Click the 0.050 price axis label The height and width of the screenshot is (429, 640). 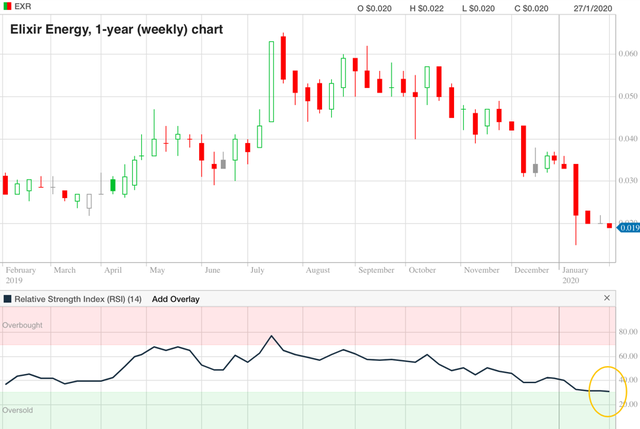click(x=628, y=96)
